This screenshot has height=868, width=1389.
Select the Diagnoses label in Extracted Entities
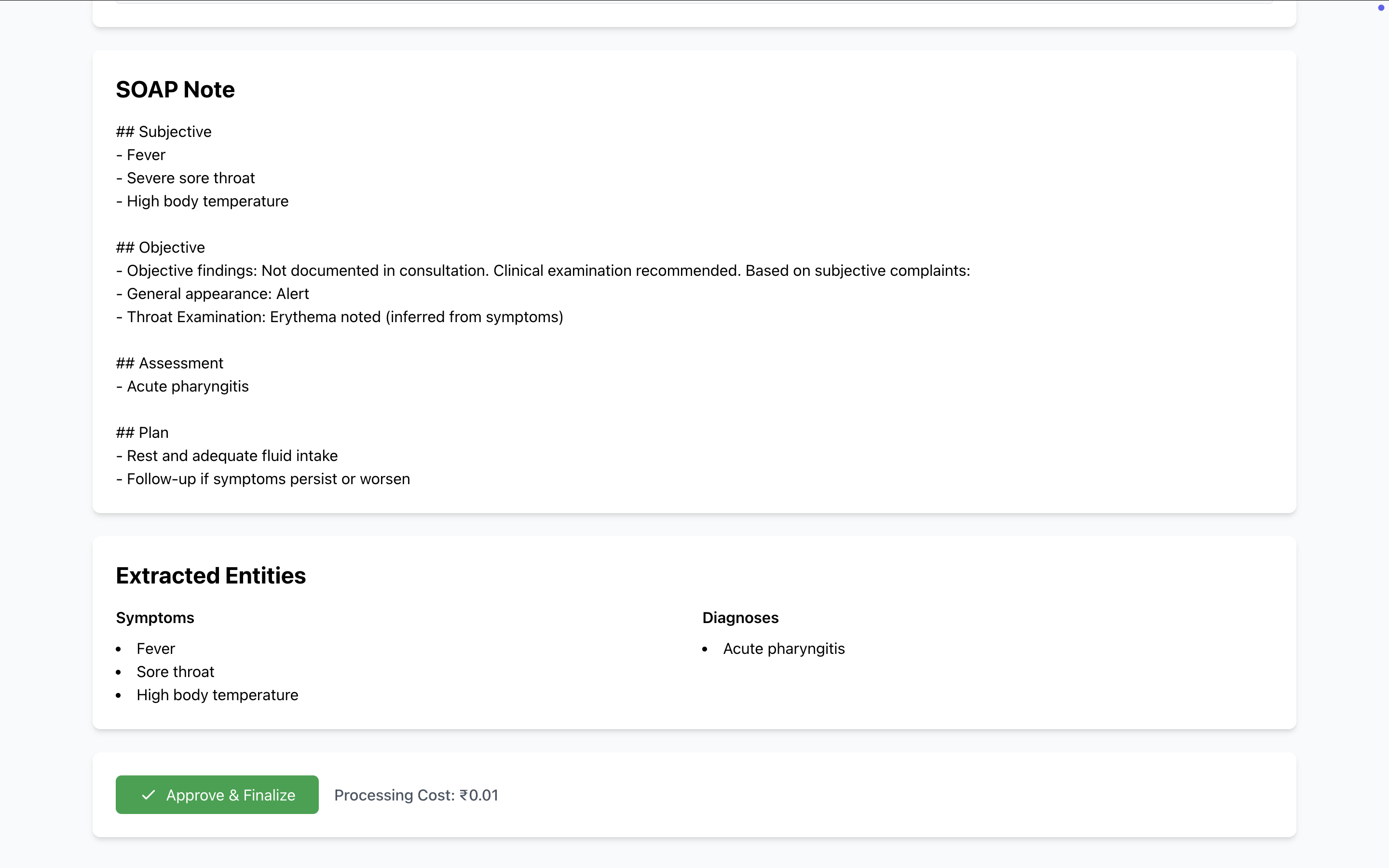(740, 618)
